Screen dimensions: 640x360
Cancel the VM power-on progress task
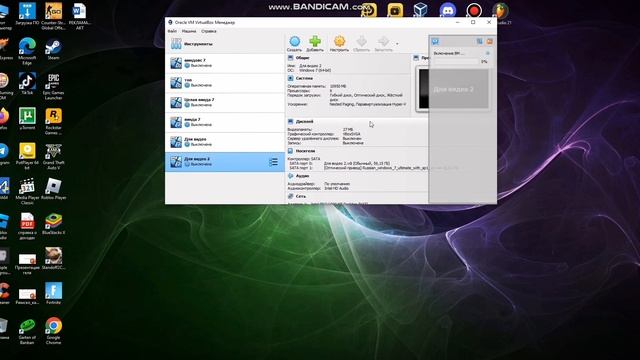(x=487, y=53)
